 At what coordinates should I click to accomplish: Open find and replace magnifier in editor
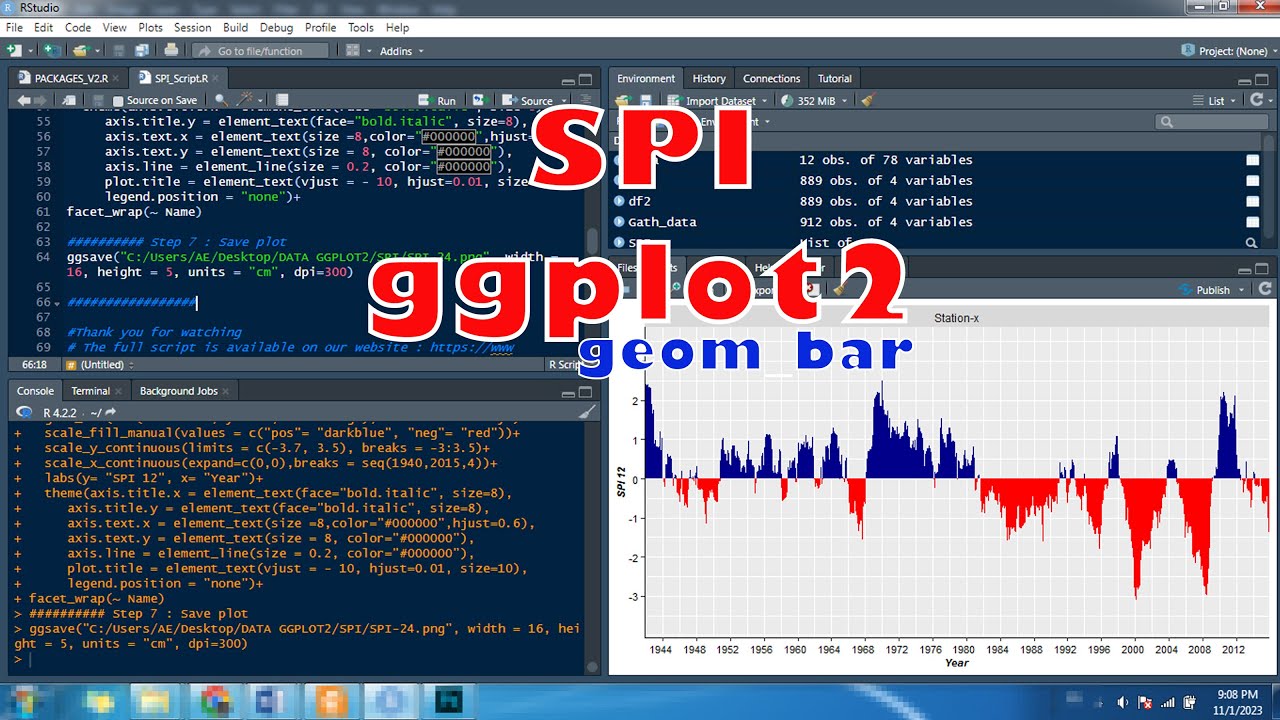pyautogui.click(x=221, y=100)
